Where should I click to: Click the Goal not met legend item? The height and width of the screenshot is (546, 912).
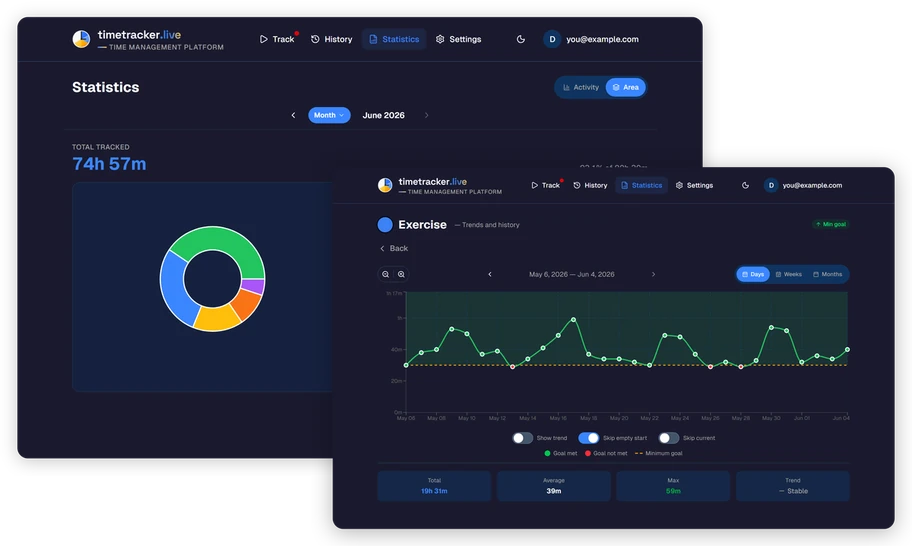click(606, 454)
